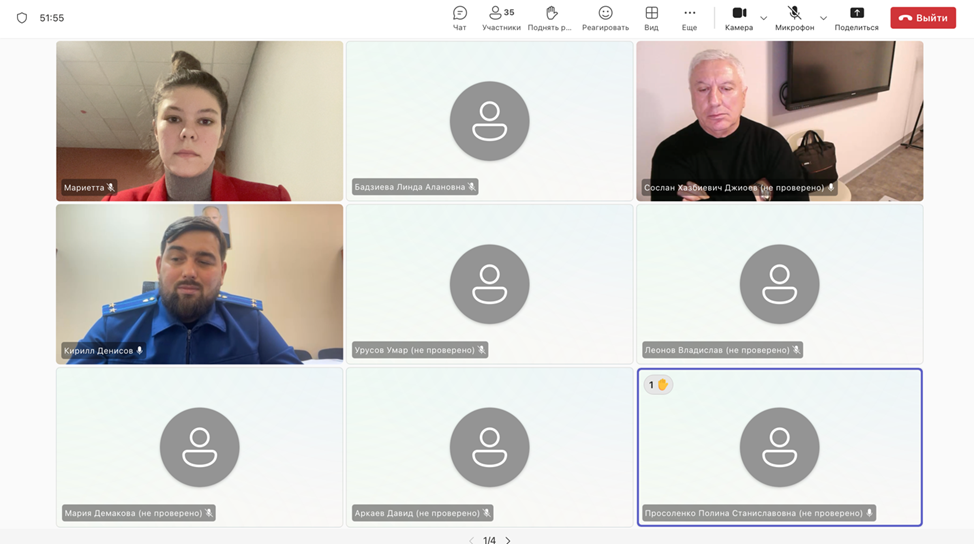Click the Share screen icon
The height and width of the screenshot is (544, 974).
[x=856, y=18]
